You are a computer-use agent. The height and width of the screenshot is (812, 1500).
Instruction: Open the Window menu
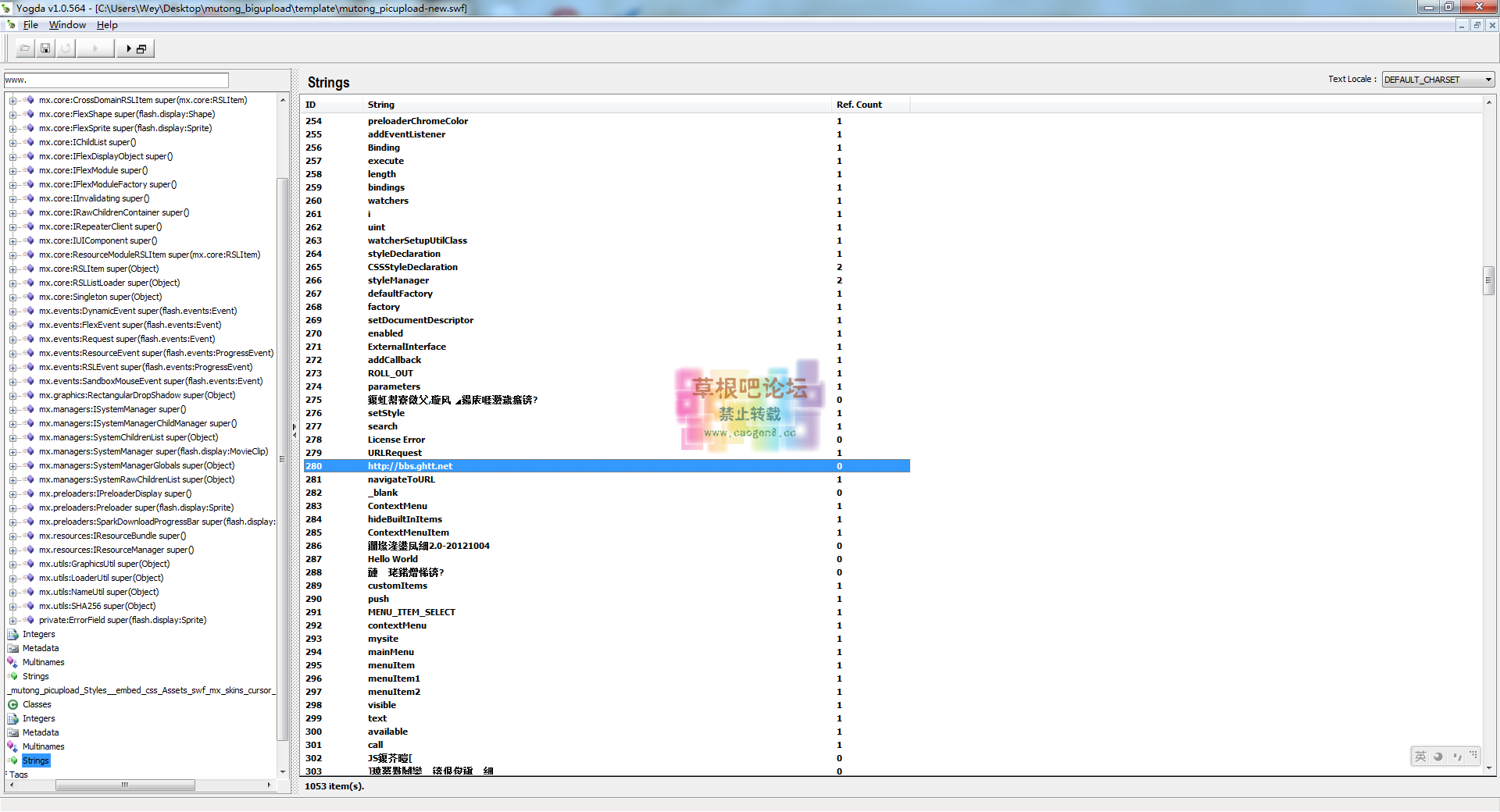pos(67,25)
